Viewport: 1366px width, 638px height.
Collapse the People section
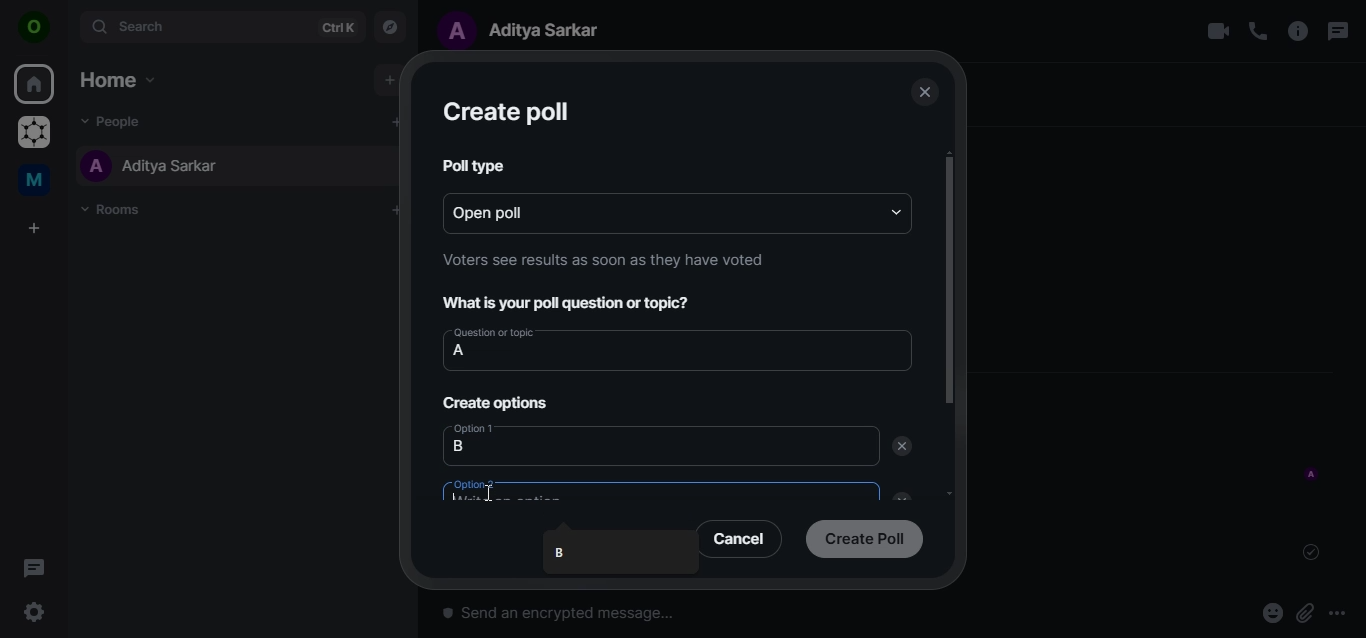[86, 122]
